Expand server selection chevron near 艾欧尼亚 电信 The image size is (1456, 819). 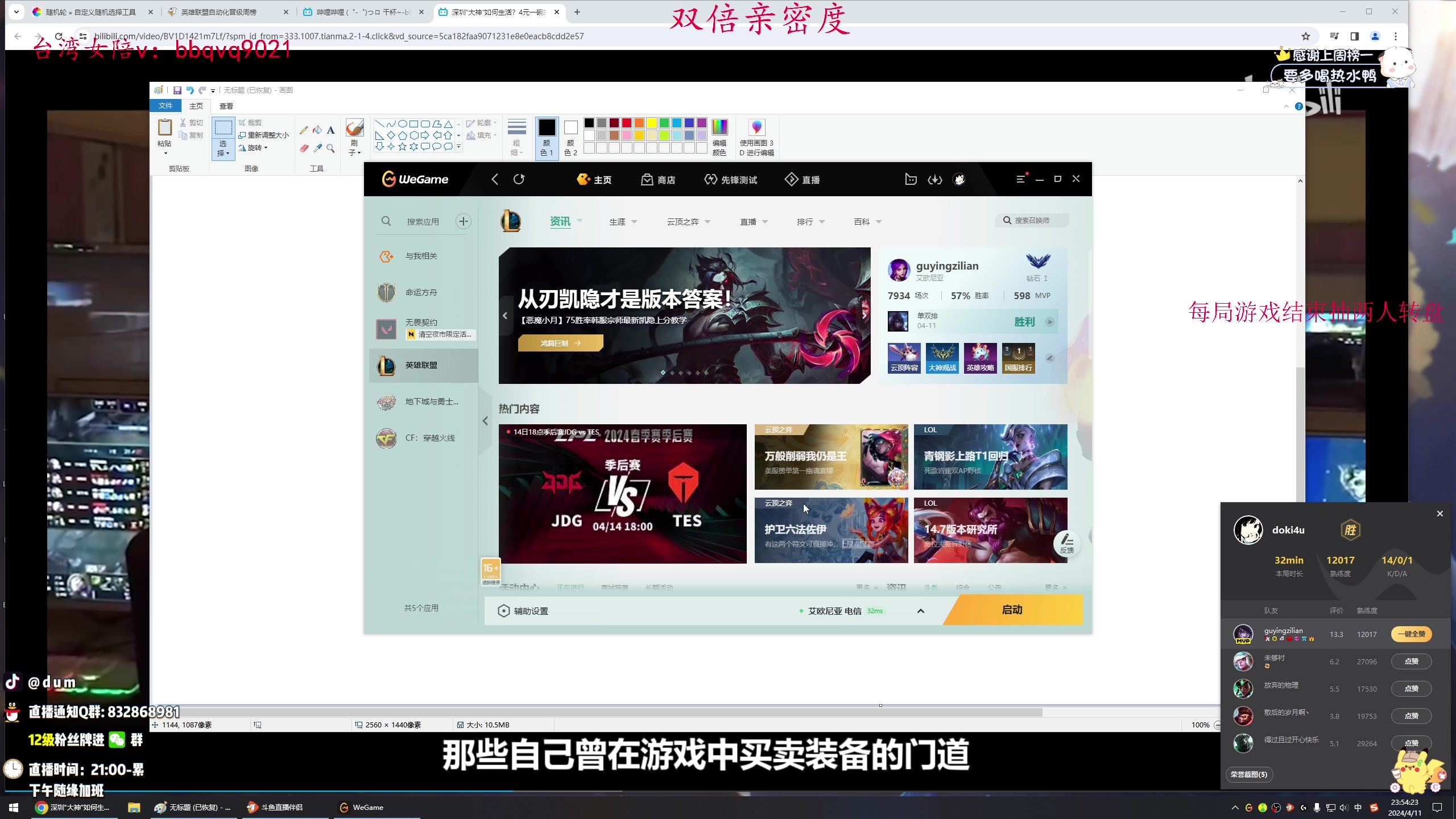tap(921, 611)
